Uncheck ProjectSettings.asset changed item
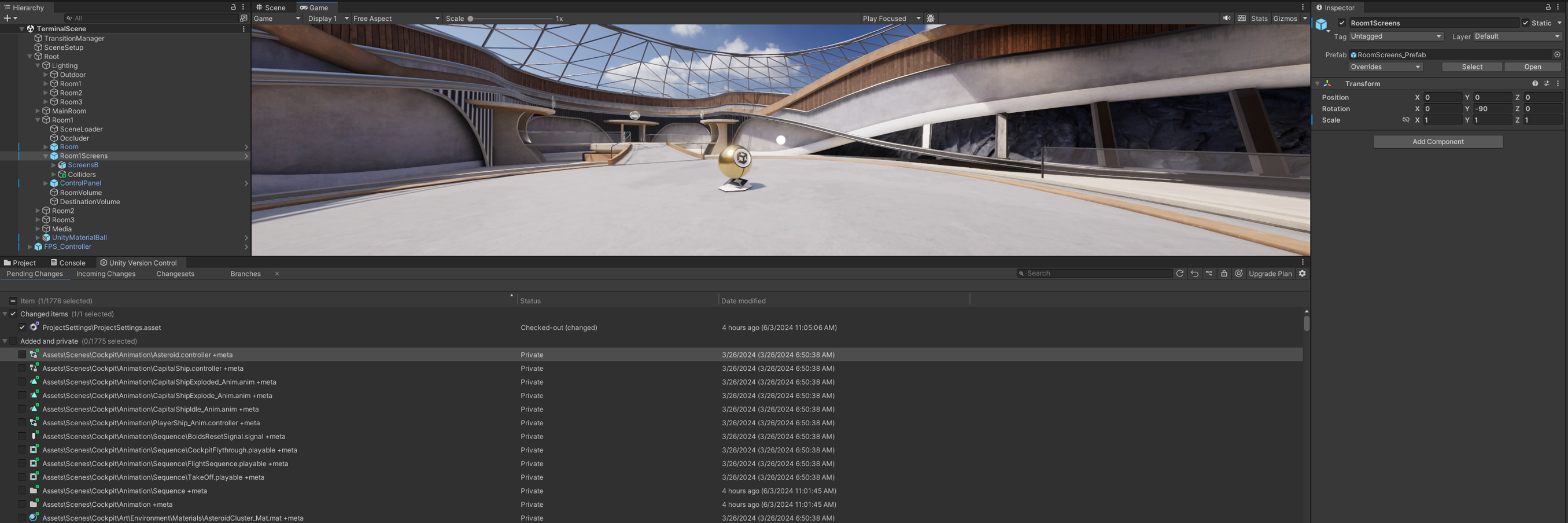1568x523 pixels. [23, 327]
